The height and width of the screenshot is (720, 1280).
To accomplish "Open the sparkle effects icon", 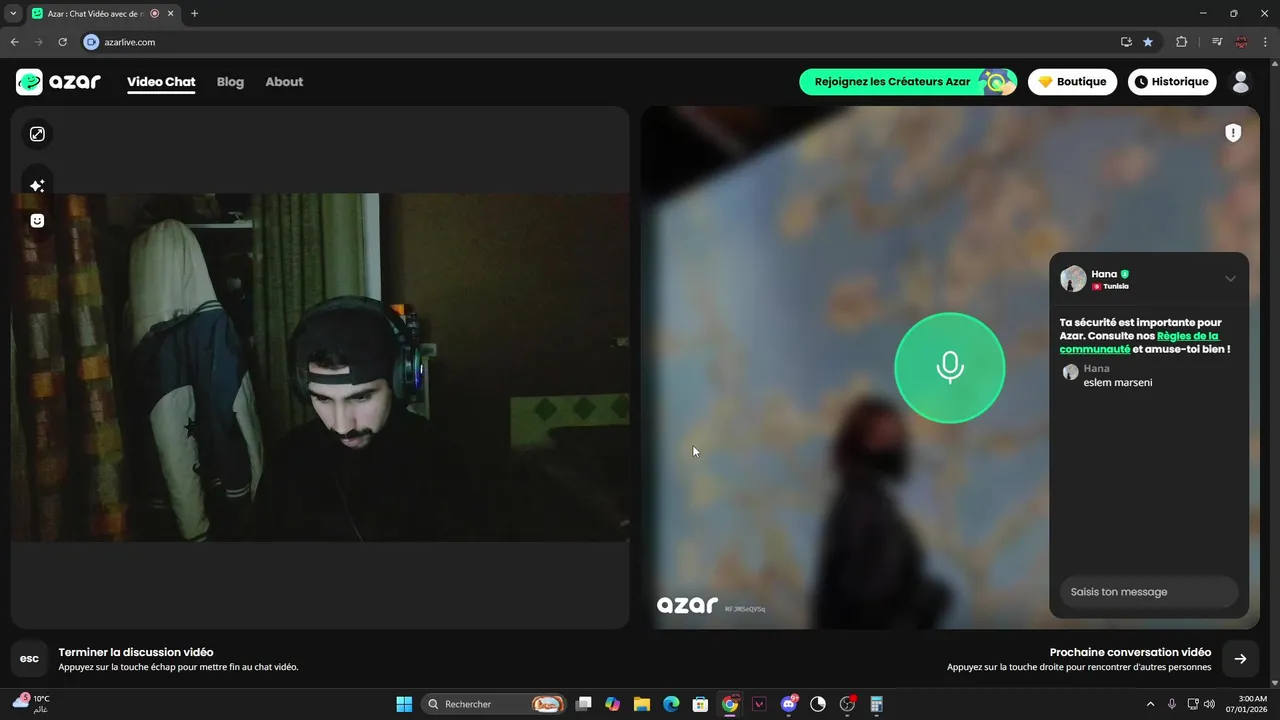I will coord(37,186).
